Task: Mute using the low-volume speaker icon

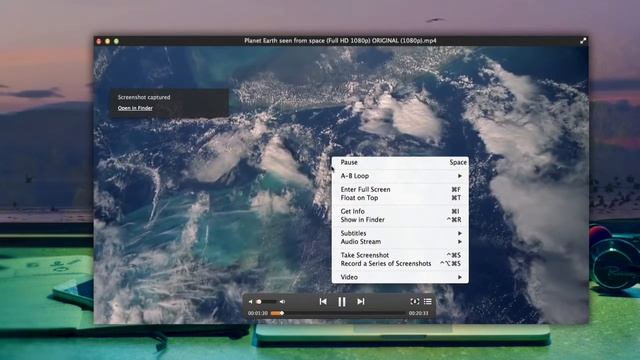Action: (250, 302)
